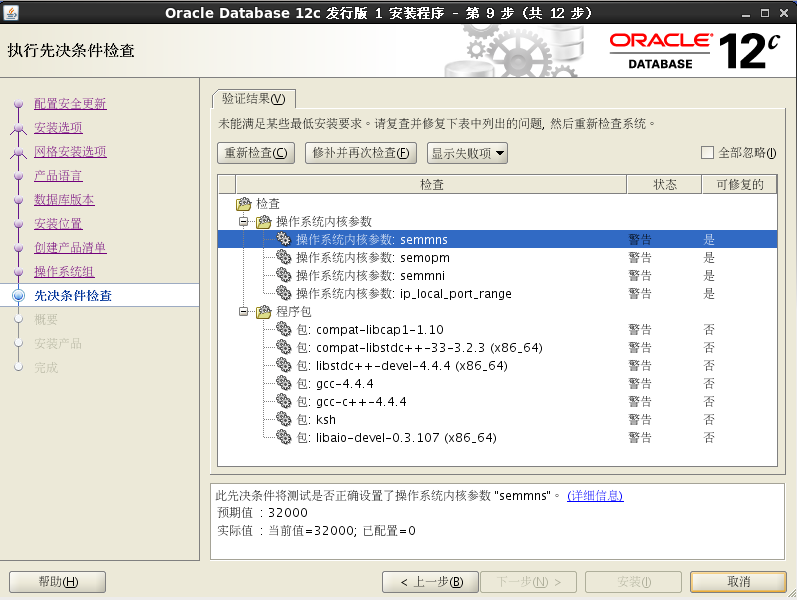Screen dimensions: 797x600
Task: Click the 预期值 : 32000 text
Action: coord(262,513)
